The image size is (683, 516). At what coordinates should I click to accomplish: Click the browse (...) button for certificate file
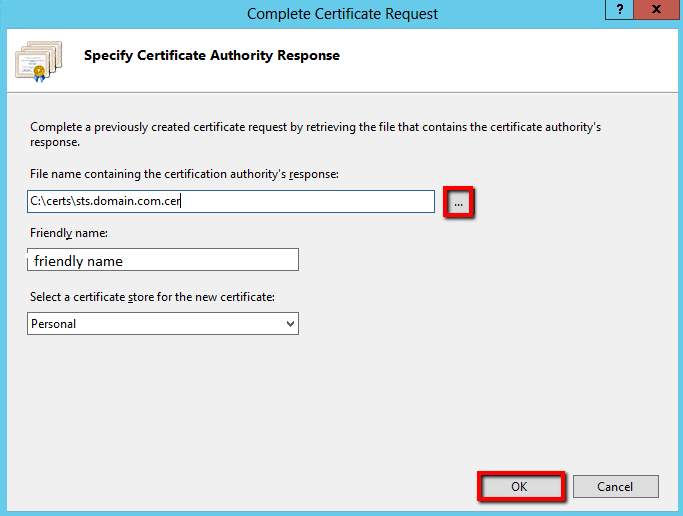(x=458, y=202)
